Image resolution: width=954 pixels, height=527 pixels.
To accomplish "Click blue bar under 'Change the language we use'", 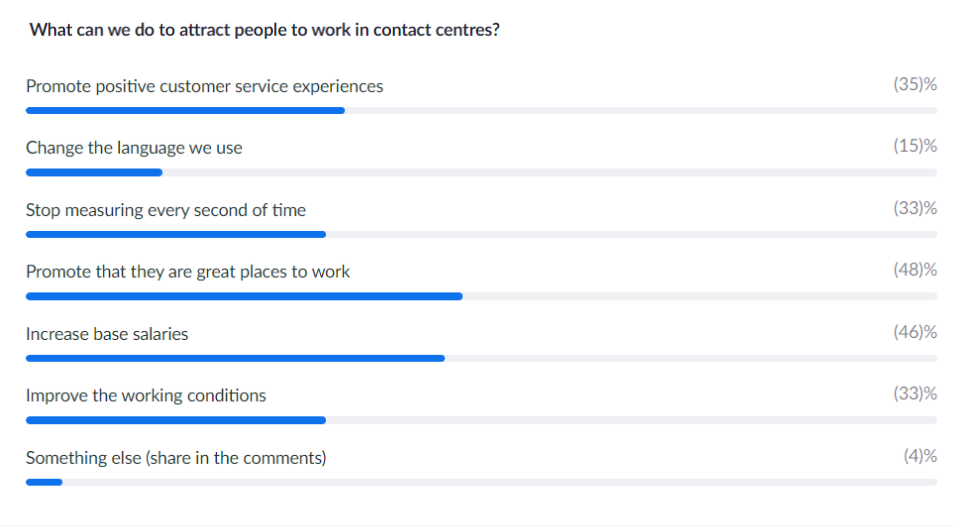I will coord(94,173).
